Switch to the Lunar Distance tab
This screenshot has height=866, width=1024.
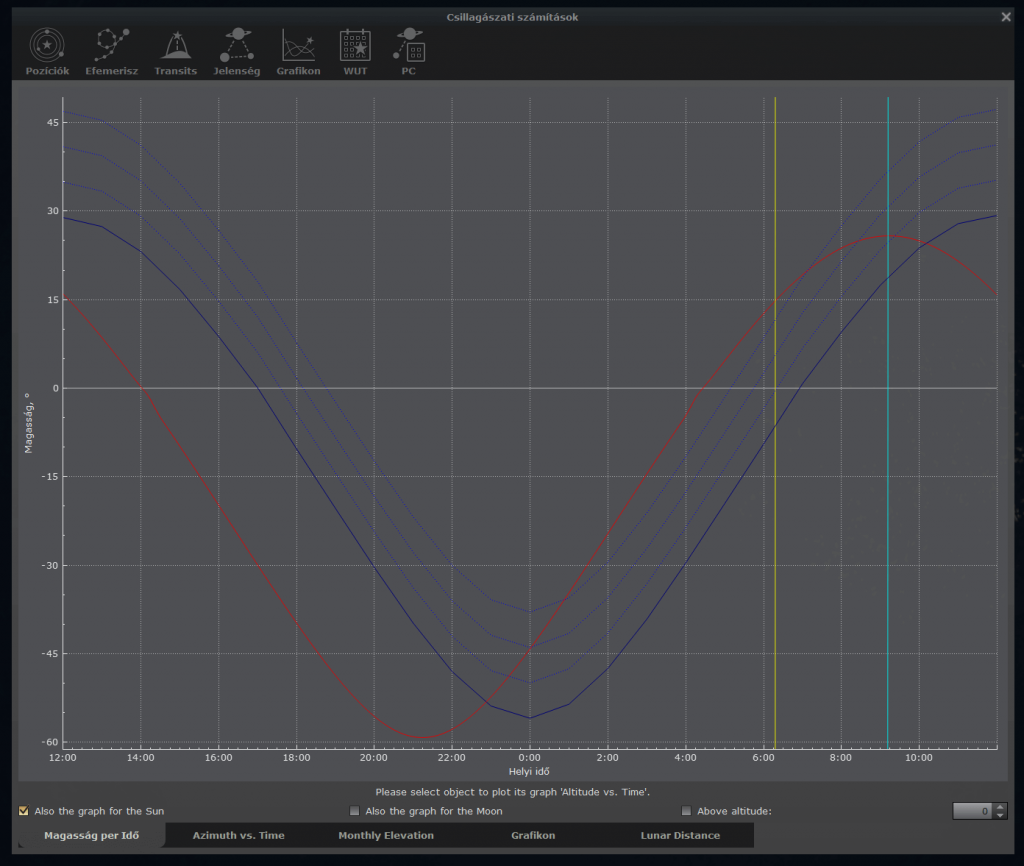pos(680,835)
